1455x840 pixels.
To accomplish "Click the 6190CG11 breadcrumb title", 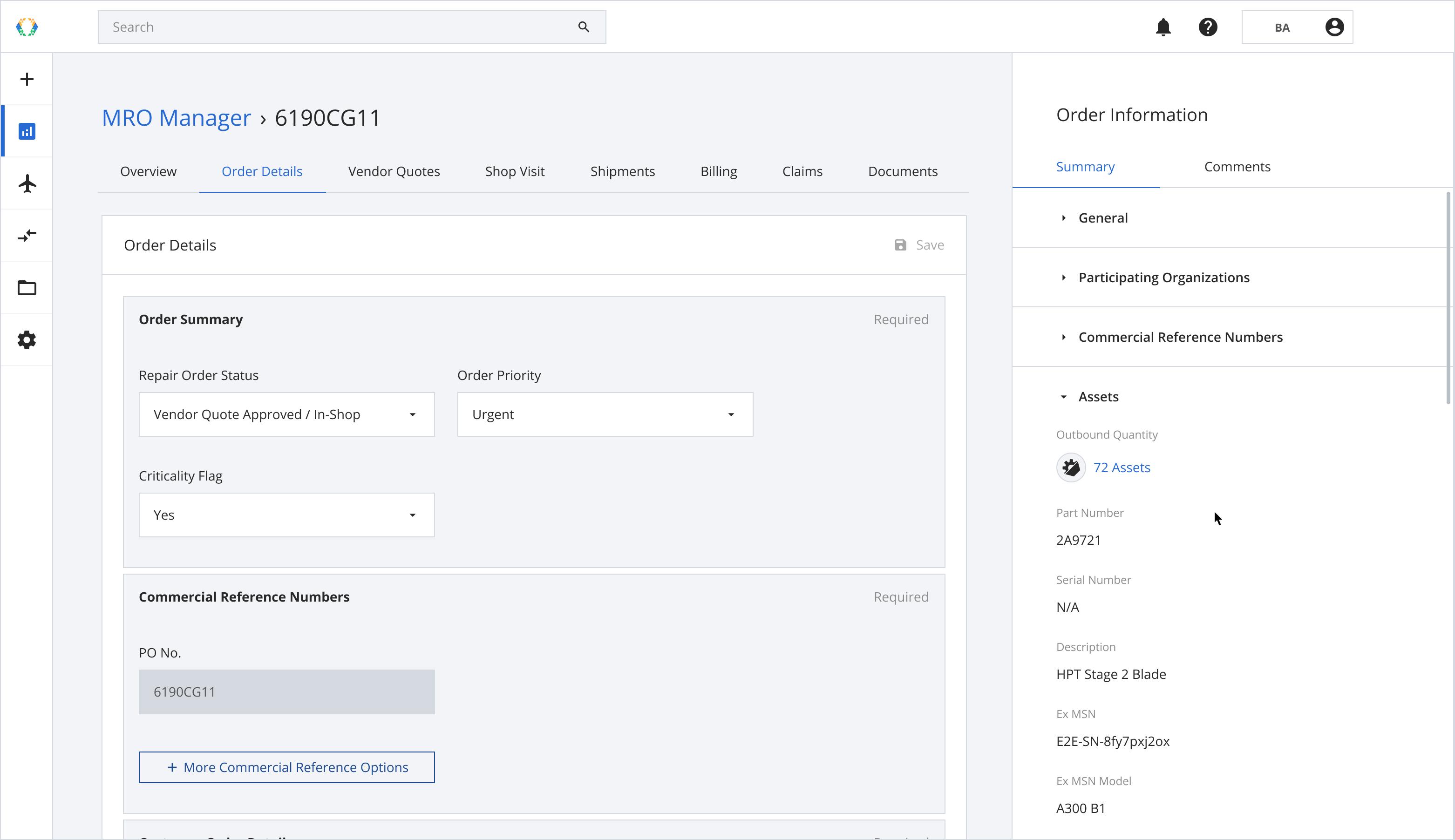I will (327, 118).
